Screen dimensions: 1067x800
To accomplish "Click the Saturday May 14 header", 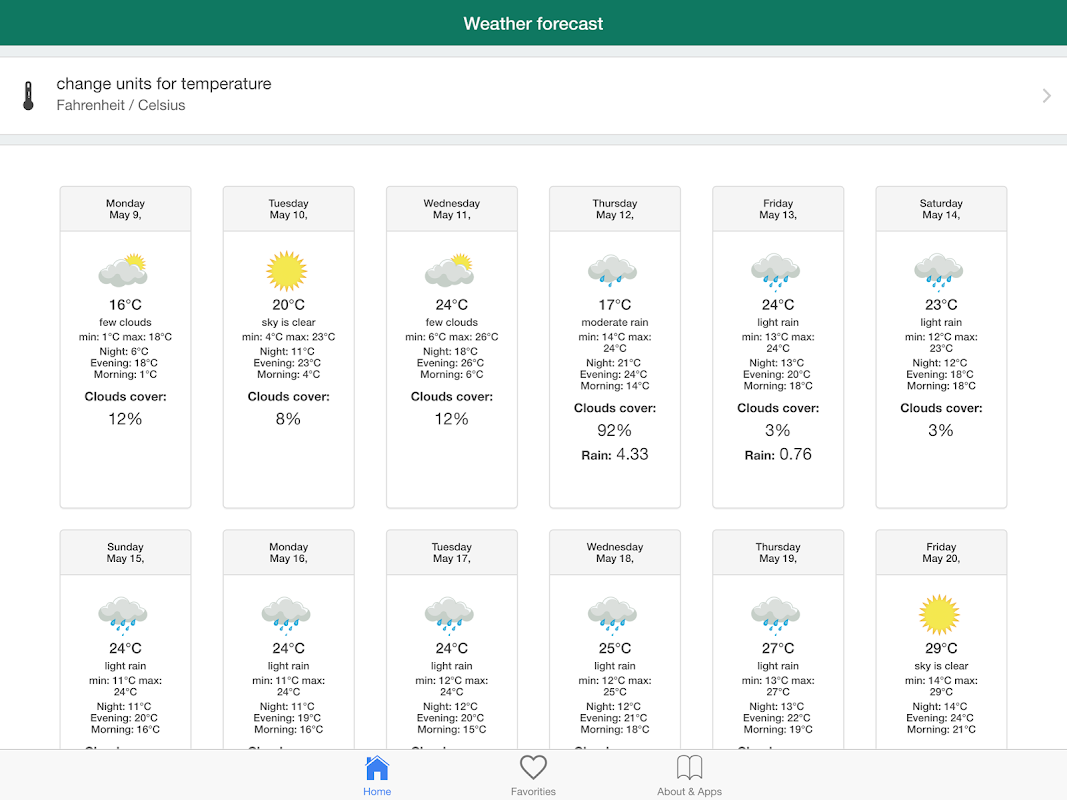I will tap(941, 209).
